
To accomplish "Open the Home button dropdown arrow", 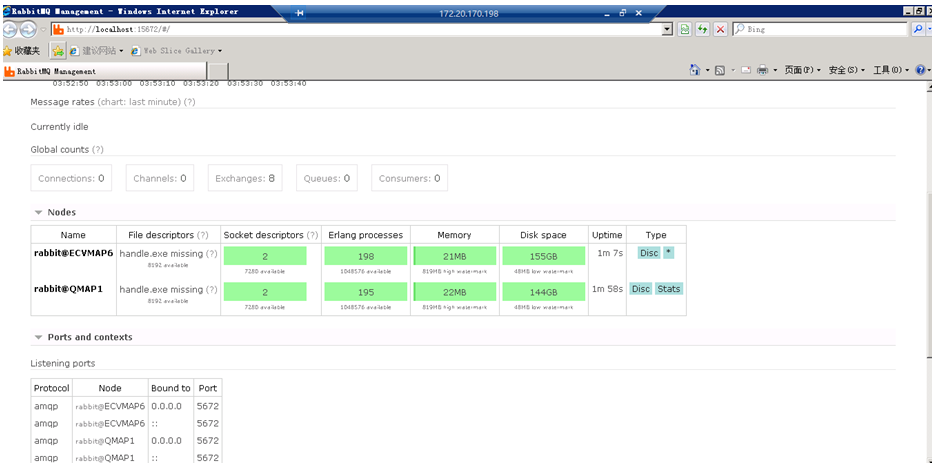I will point(707,70).
